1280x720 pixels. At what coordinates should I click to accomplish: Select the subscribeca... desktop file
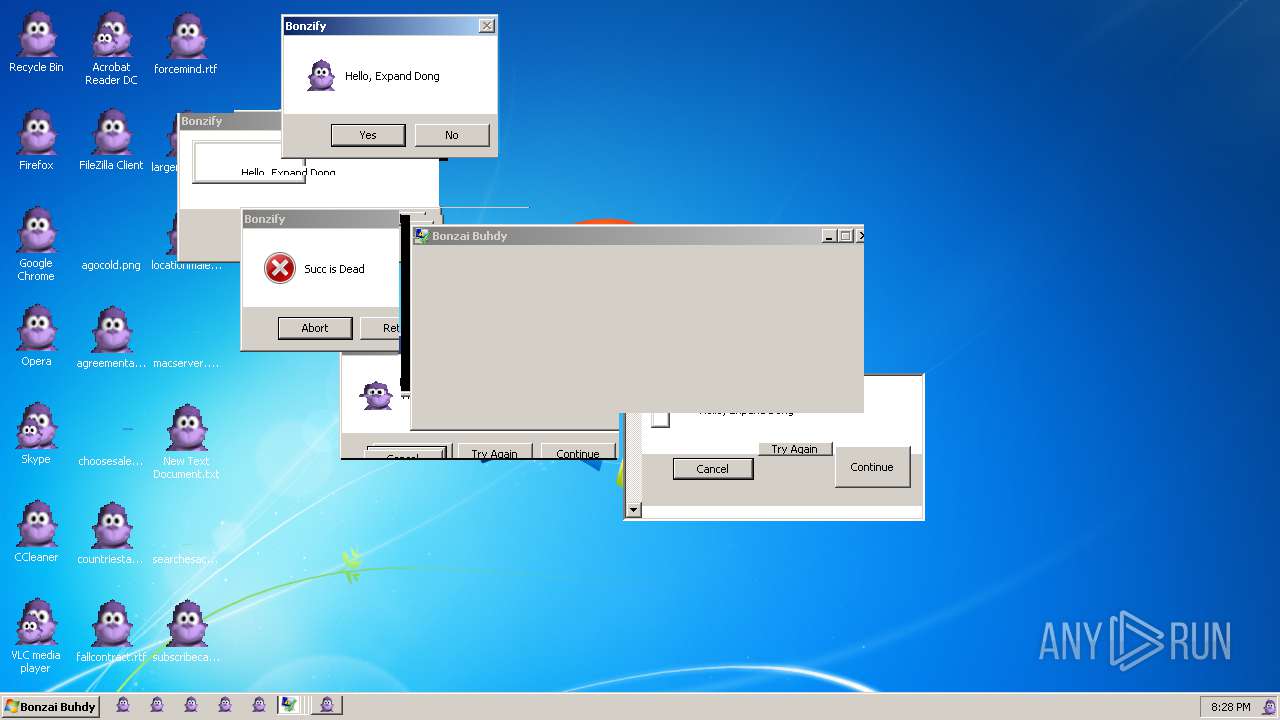186,631
